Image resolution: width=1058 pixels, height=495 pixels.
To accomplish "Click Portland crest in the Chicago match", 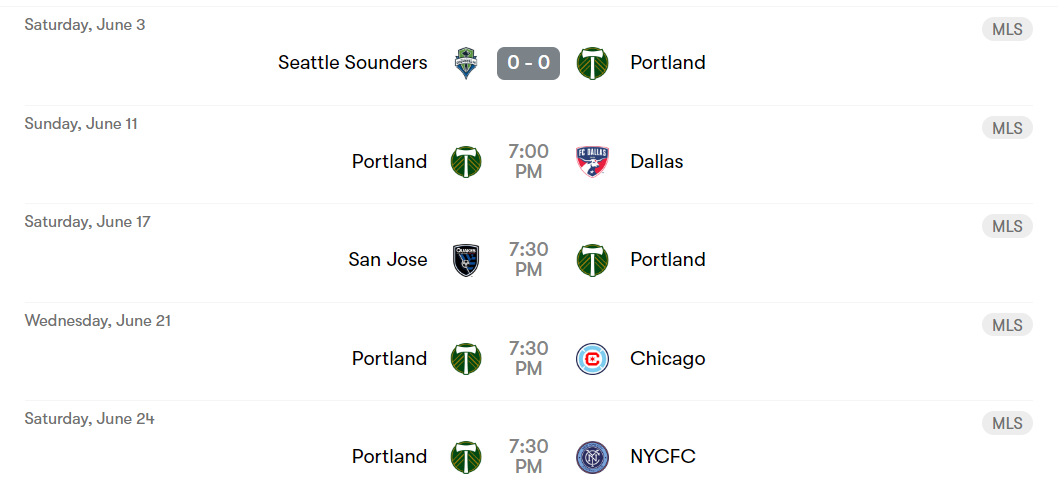I will click(x=466, y=358).
